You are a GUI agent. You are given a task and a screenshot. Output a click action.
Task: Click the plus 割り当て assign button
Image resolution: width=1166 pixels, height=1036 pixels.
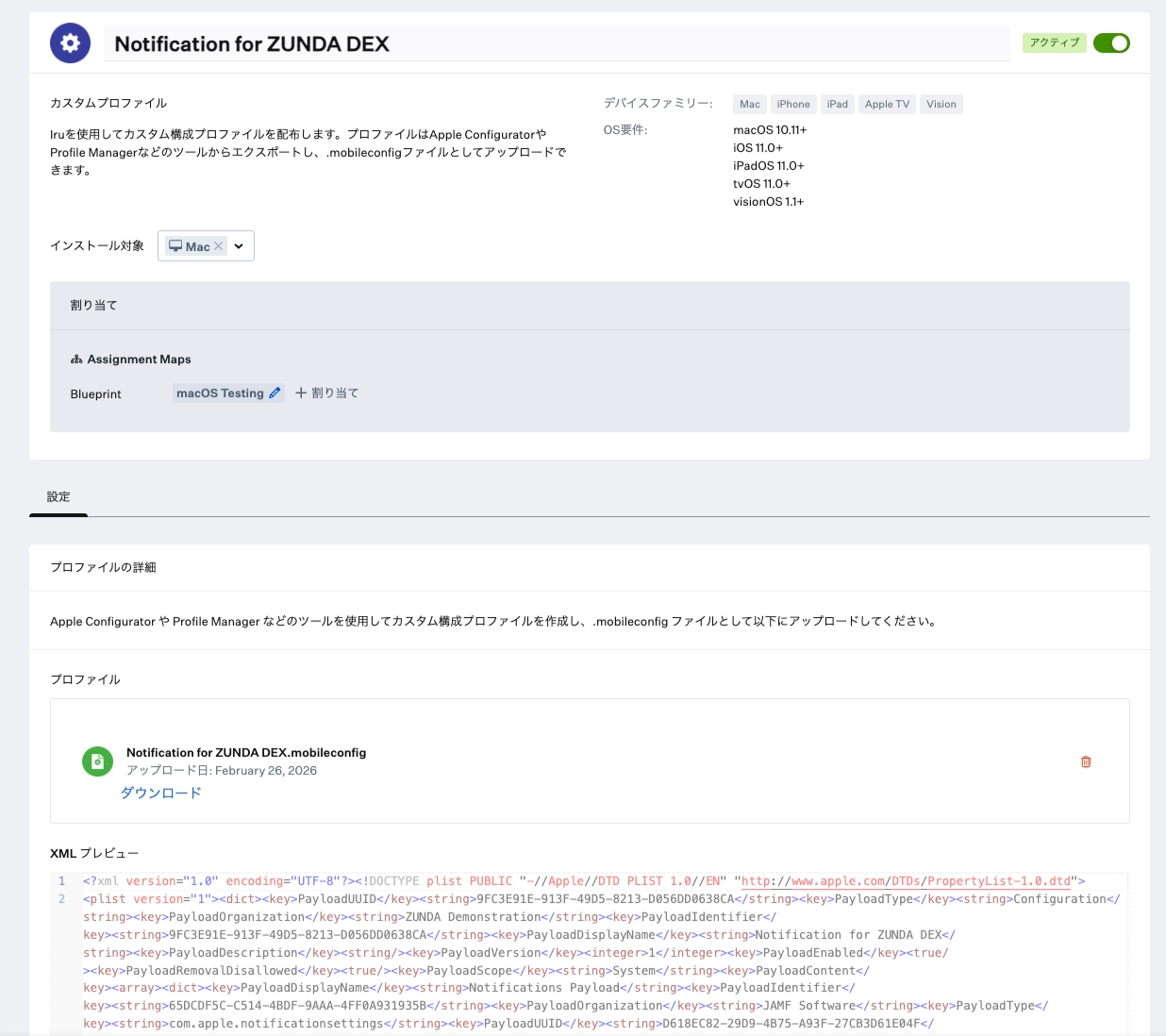326,393
